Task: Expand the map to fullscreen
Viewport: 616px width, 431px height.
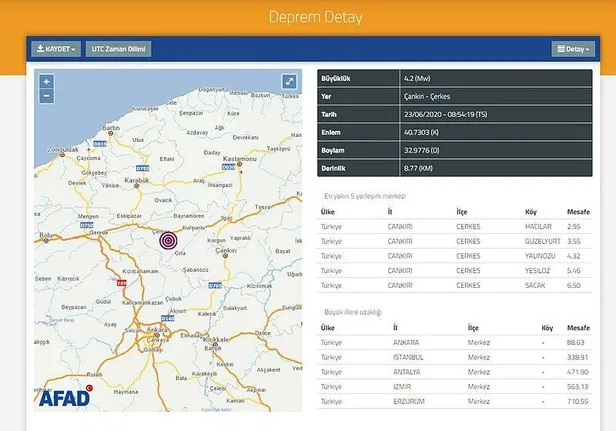Action: (x=288, y=82)
